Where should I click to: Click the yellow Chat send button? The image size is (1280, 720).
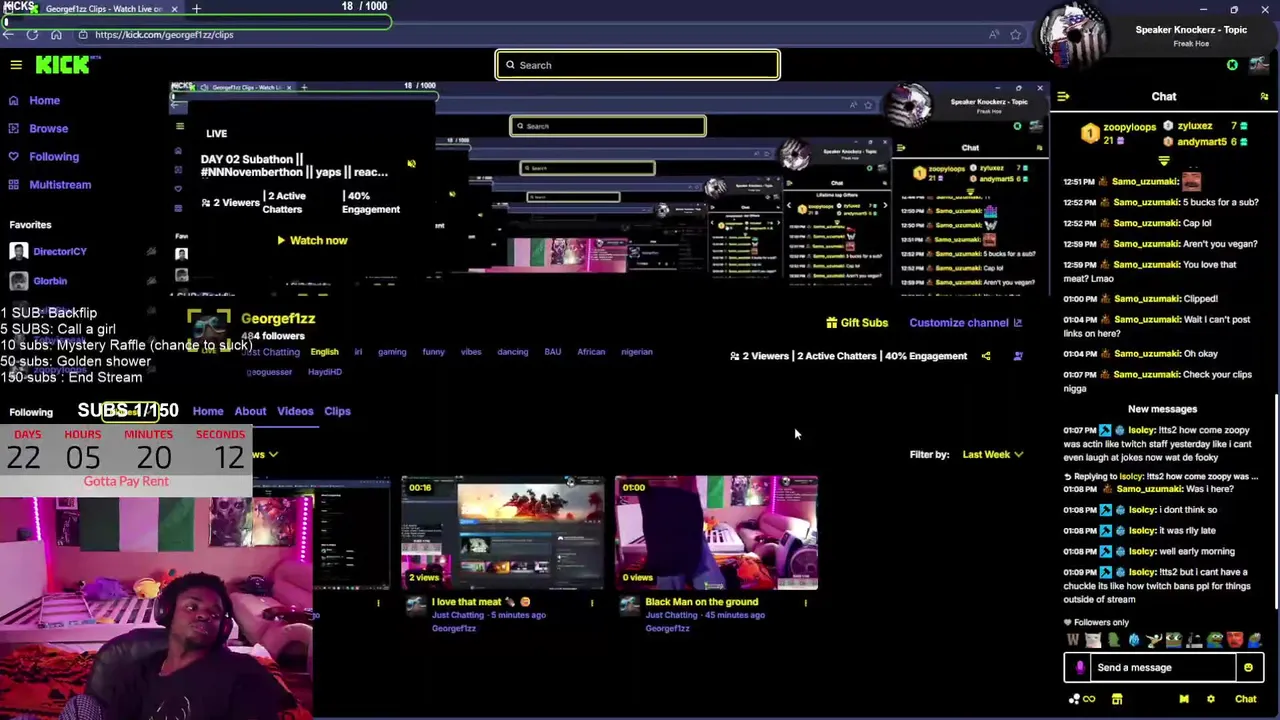(x=1245, y=699)
